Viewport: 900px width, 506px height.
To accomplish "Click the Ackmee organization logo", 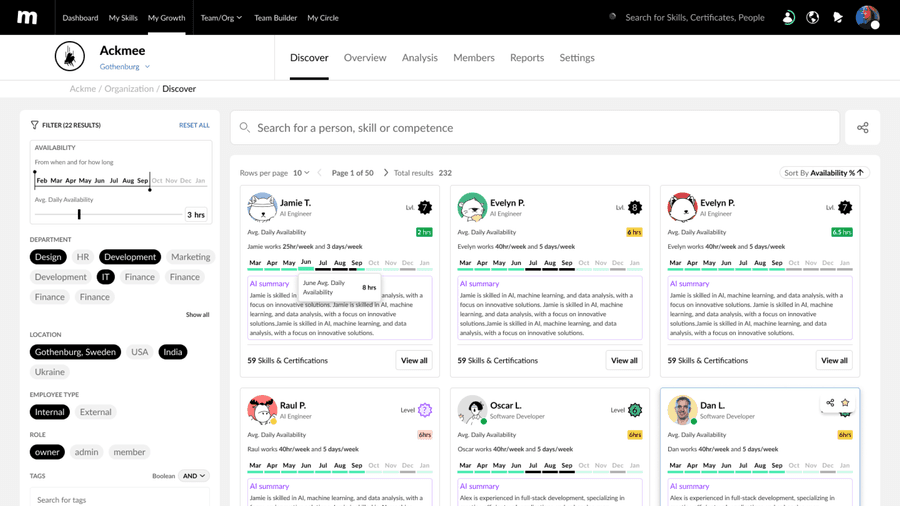I will [69, 56].
